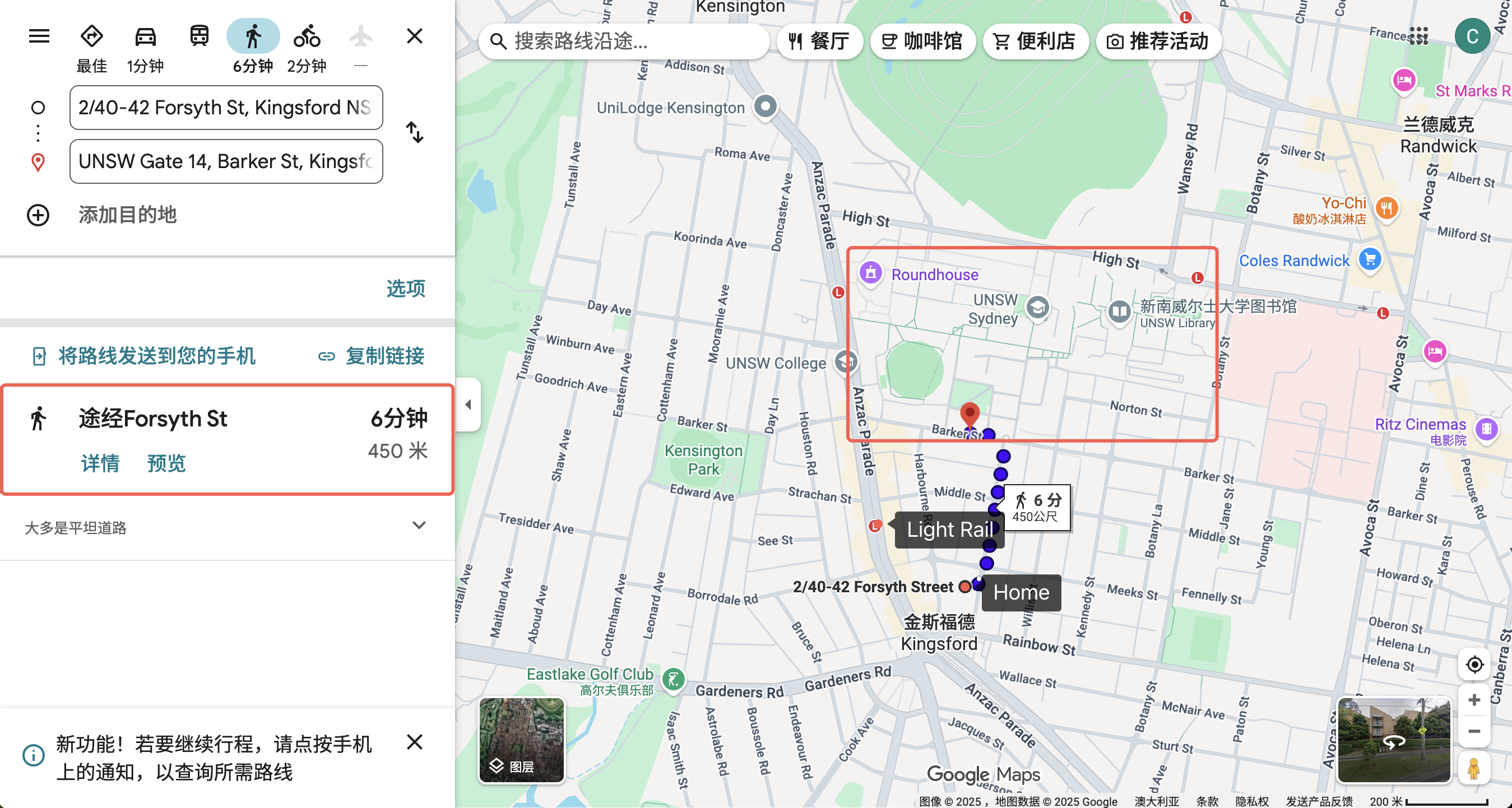Image resolution: width=1512 pixels, height=808 pixels.
Task: Open 详情 details for Forsyth St route
Action: click(100, 463)
